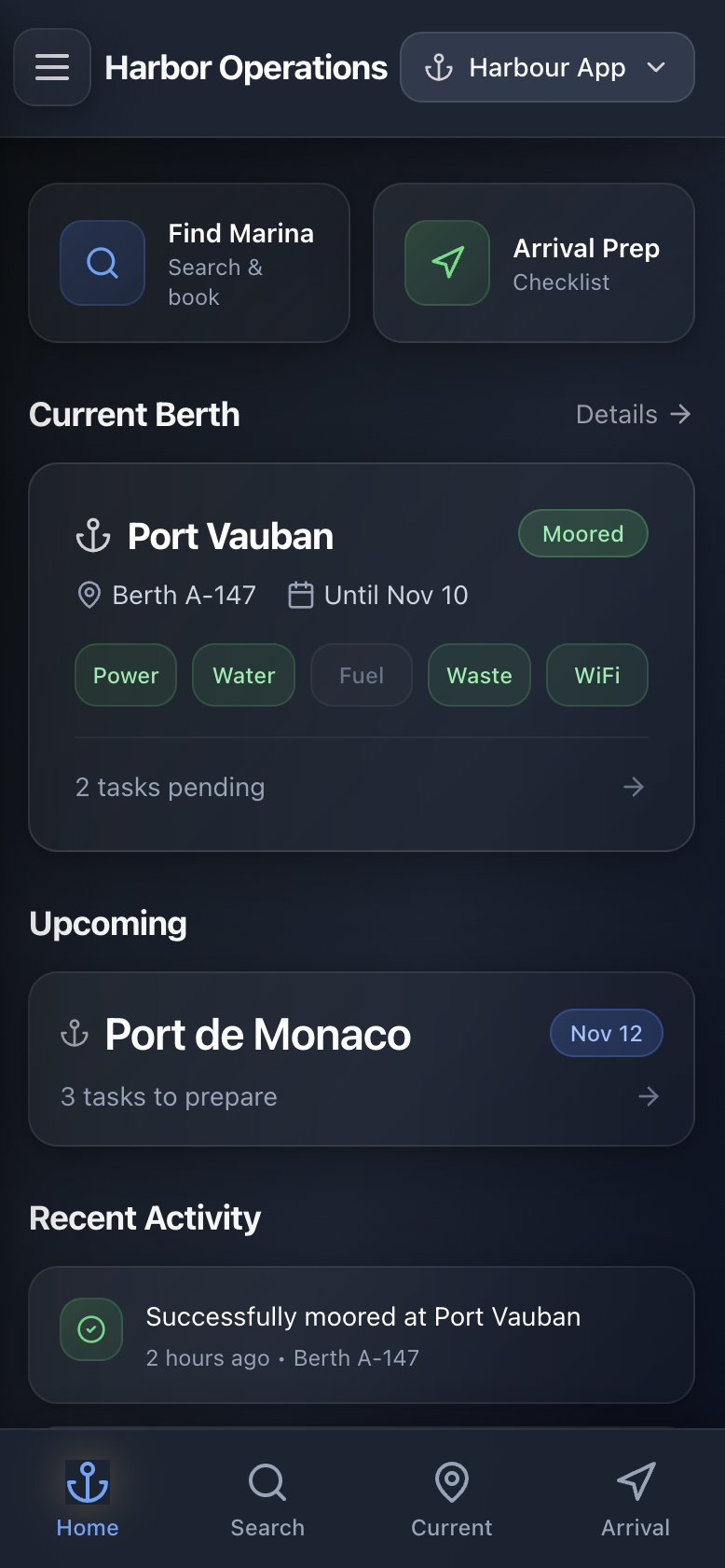Click the Find Marina search icon
Viewport: 725px width, 1568px height.
(x=103, y=263)
